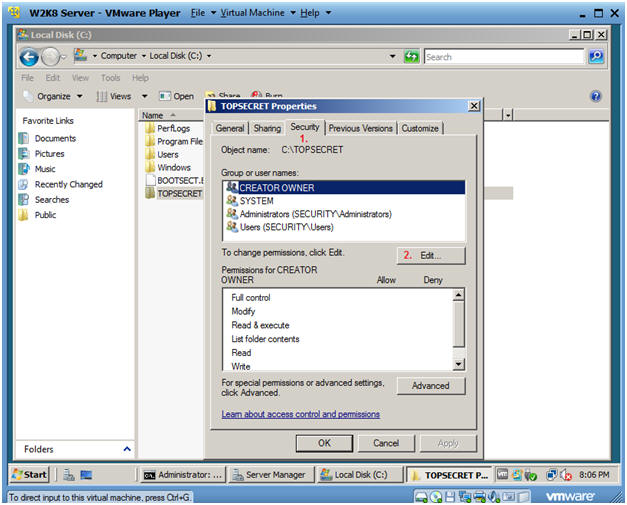This screenshot has width=627, height=505.
Task: Click the Start button
Action: click(x=30, y=475)
